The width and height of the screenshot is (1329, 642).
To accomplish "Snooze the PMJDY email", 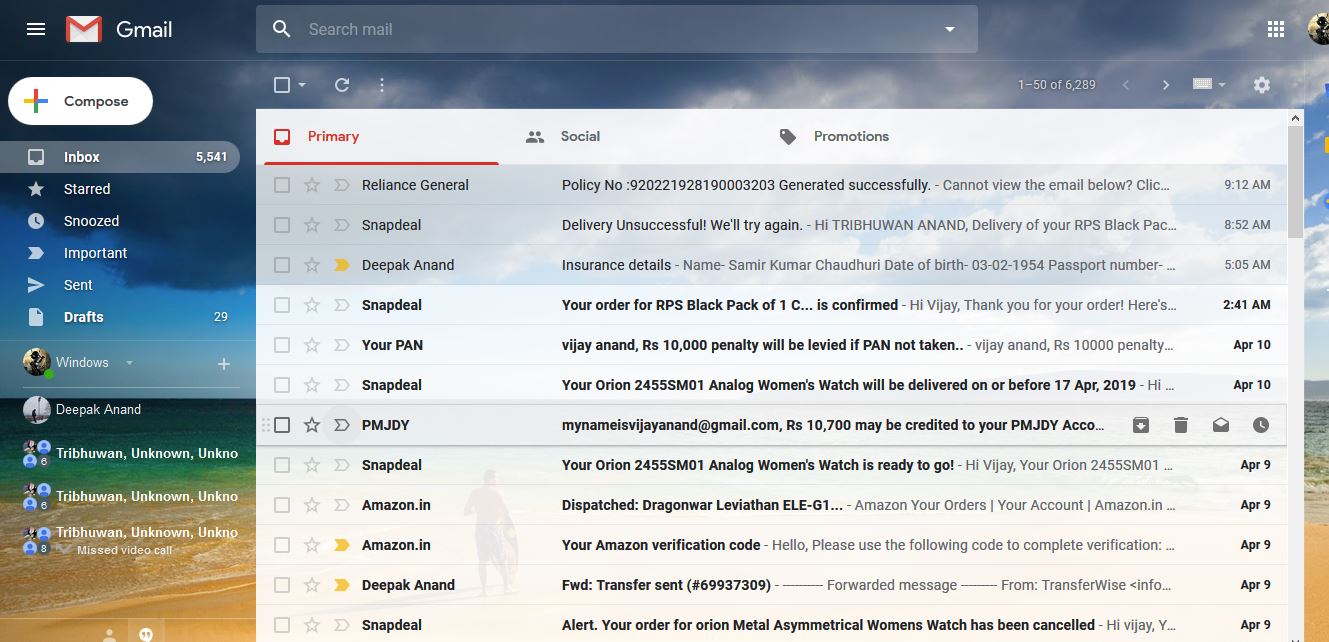I will [1261, 425].
